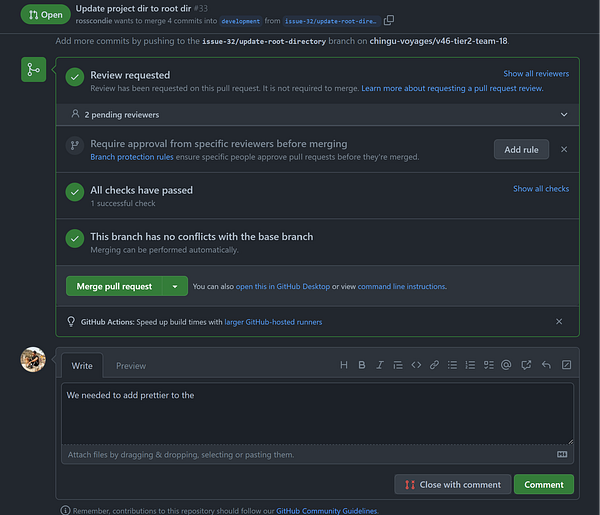Image resolution: width=600 pixels, height=515 pixels.
Task: Click the Heading formatting icon
Action: pyautogui.click(x=344, y=365)
